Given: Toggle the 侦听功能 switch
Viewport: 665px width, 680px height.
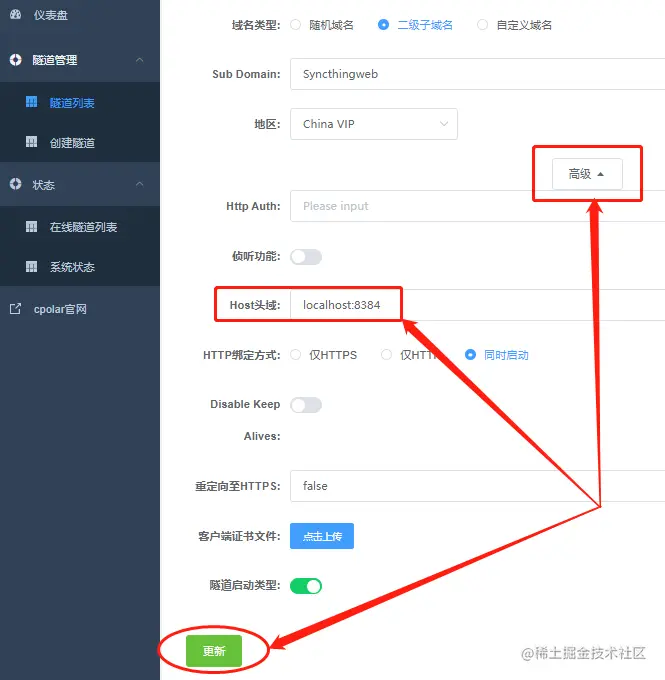Looking at the screenshot, I should click(x=306, y=257).
